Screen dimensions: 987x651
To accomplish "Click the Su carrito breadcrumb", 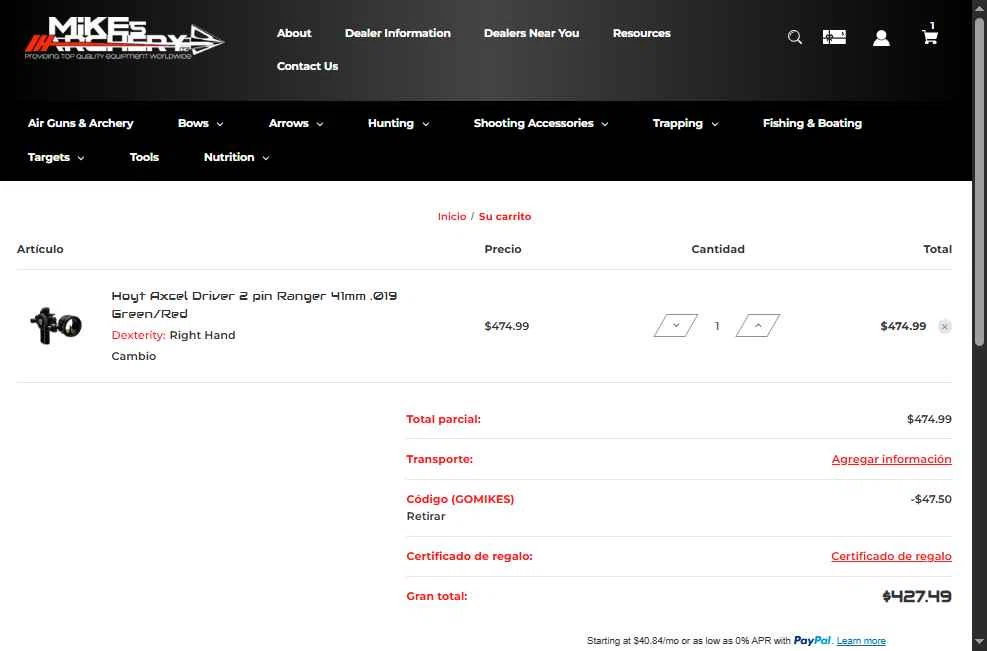I will pyautogui.click(x=505, y=217).
